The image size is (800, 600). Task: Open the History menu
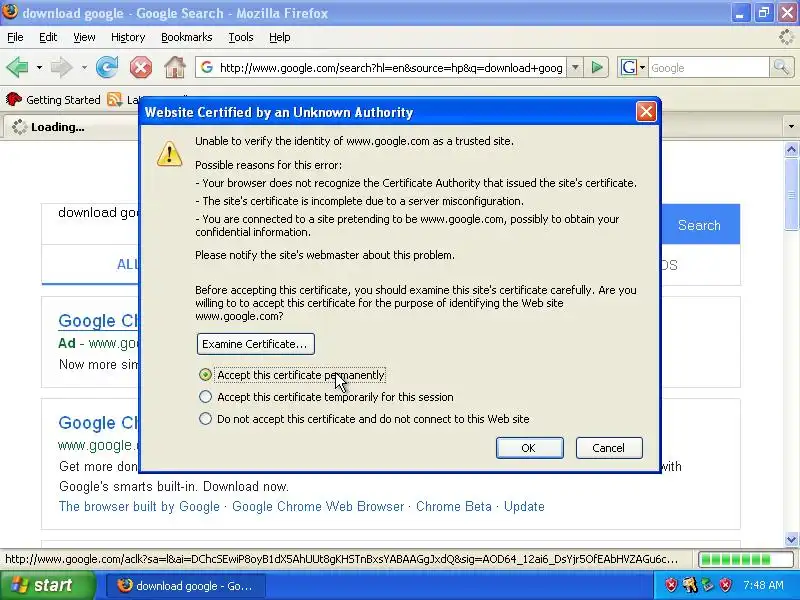click(x=128, y=37)
